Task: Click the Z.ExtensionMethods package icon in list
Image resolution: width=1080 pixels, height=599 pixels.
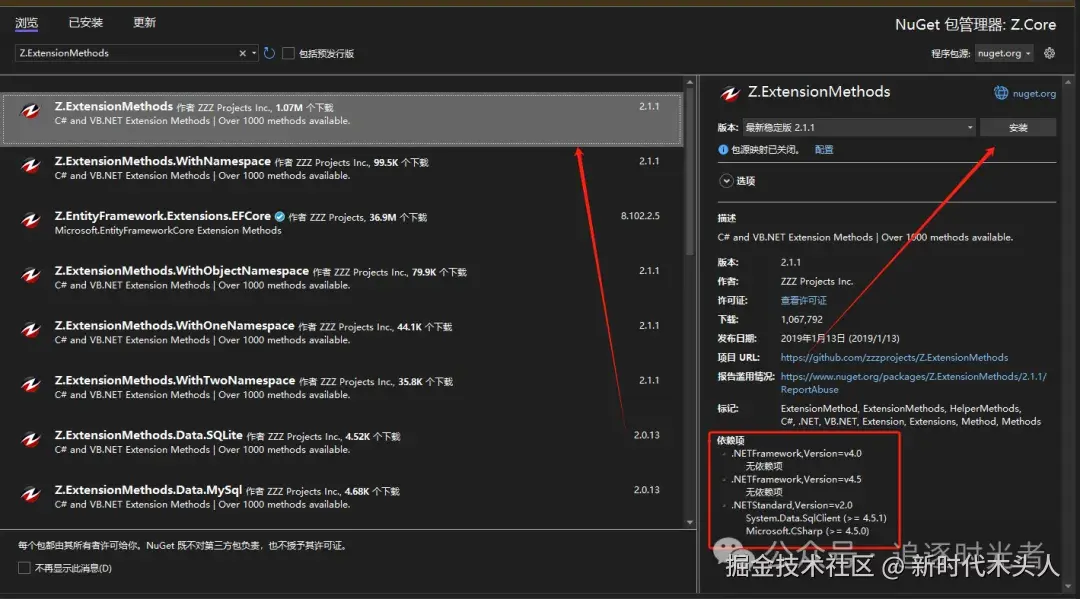Action: click(x=30, y=111)
